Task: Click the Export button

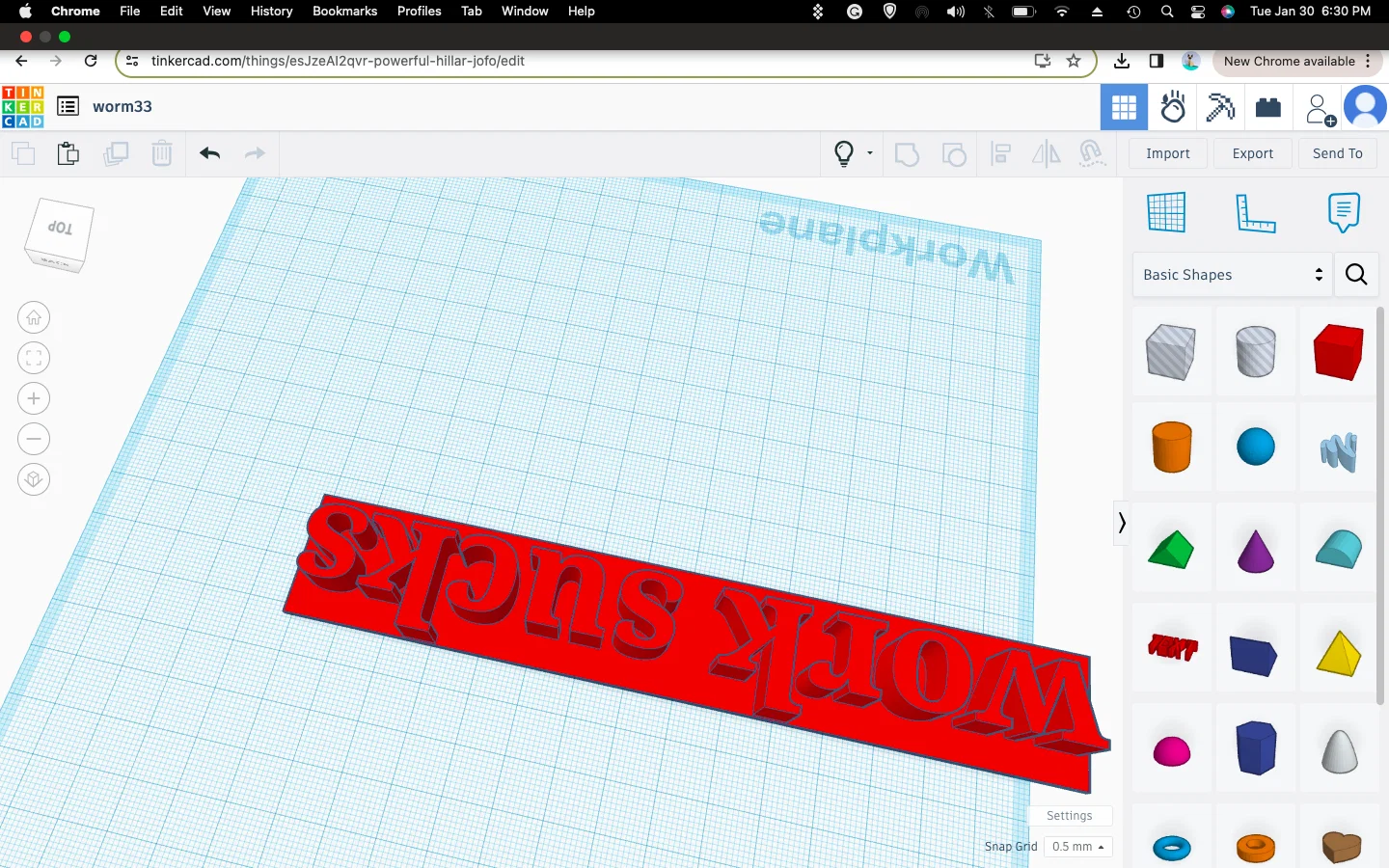Action: click(x=1253, y=153)
